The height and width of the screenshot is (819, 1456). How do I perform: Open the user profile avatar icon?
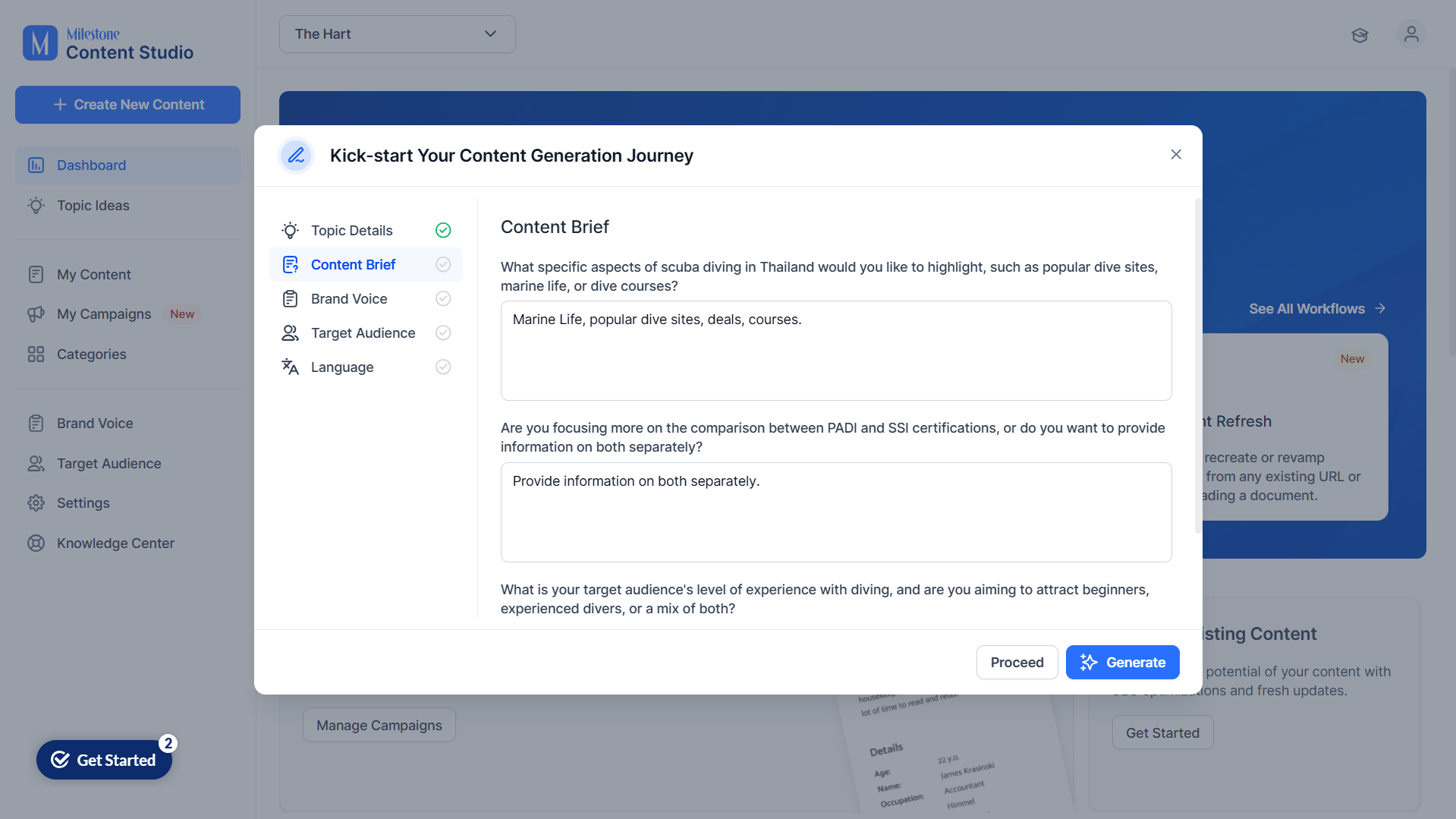(1411, 34)
